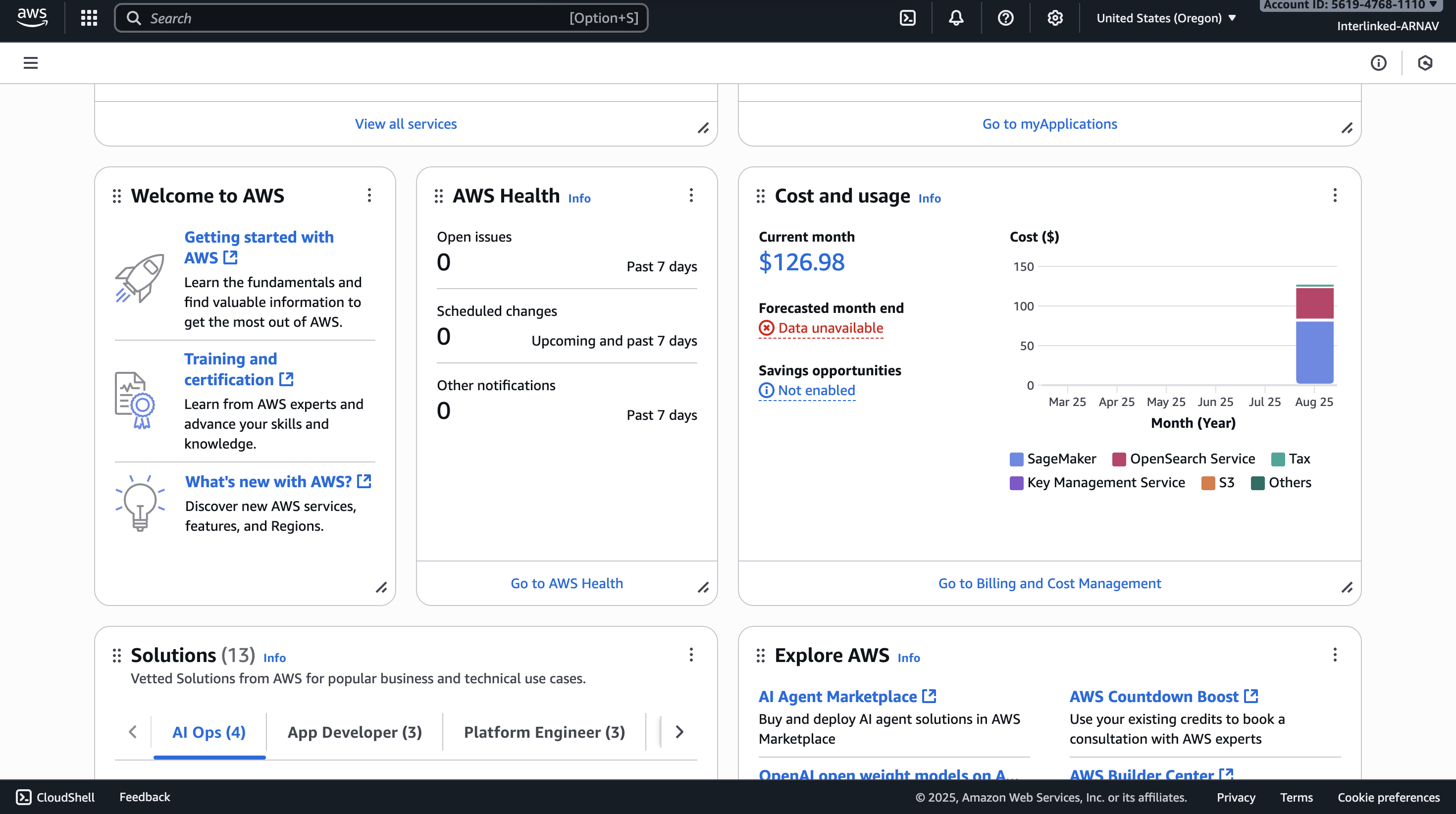Screen dimensions: 1456x814
Task: Open the info panel circle icon
Action: click(1378, 63)
